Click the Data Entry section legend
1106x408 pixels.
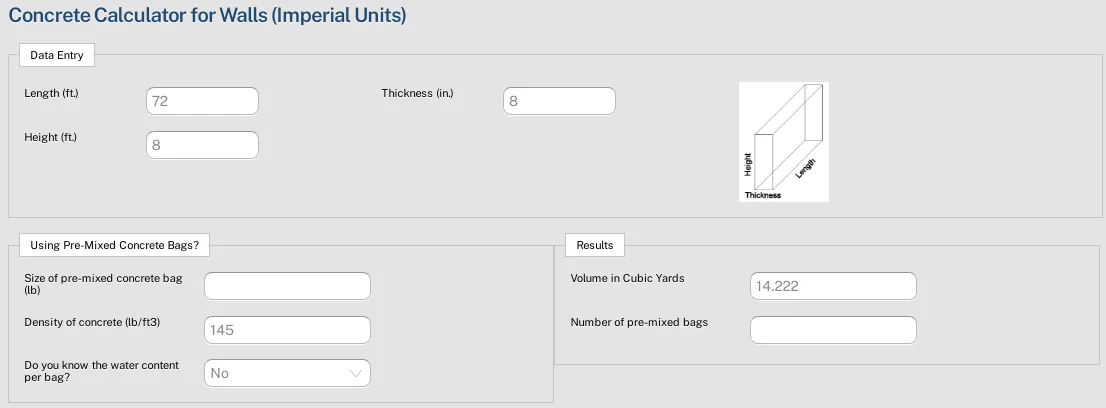56,55
